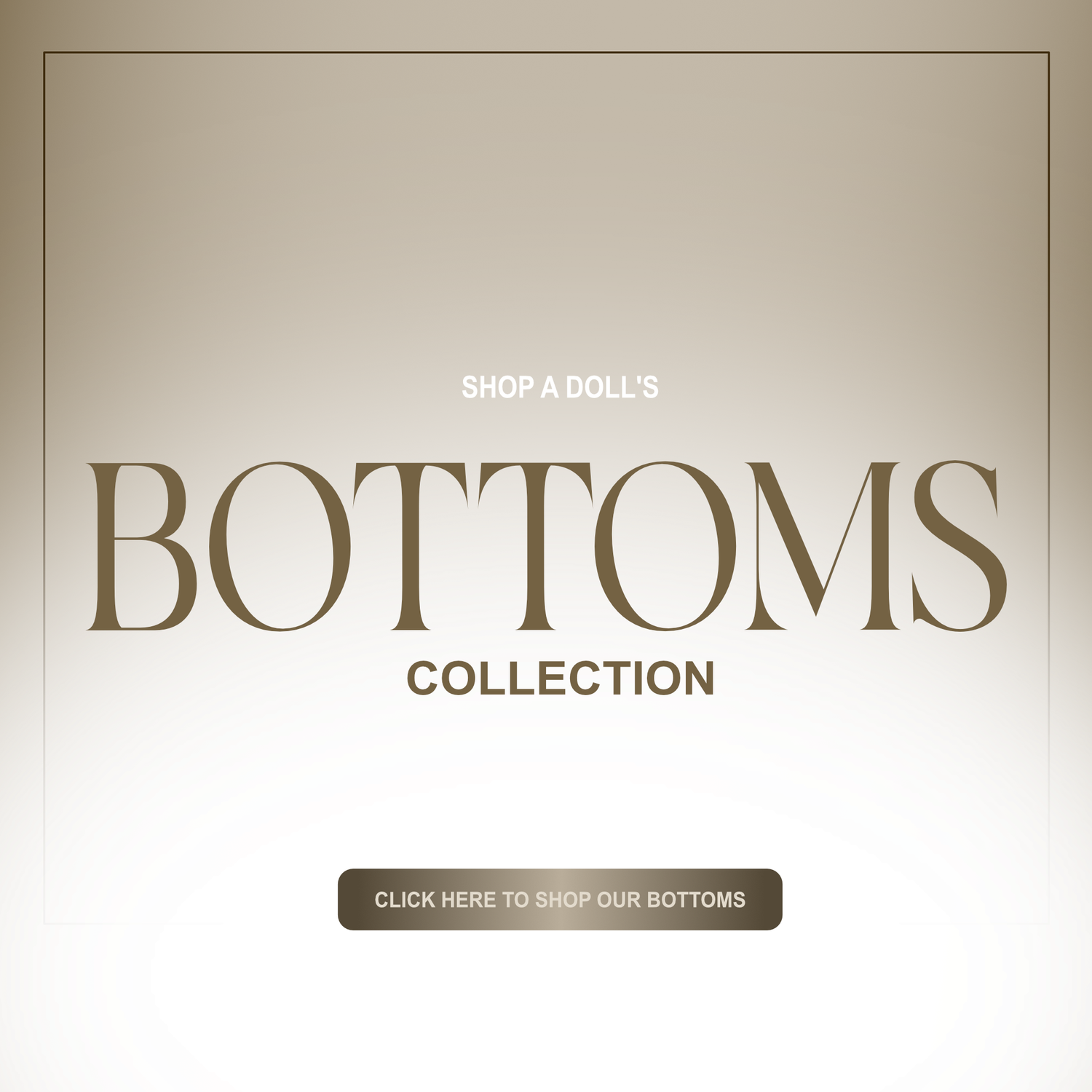Click the 'Click here to shop our bottoms' button
Viewport: 1092px width, 1092px height.
coord(560,899)
